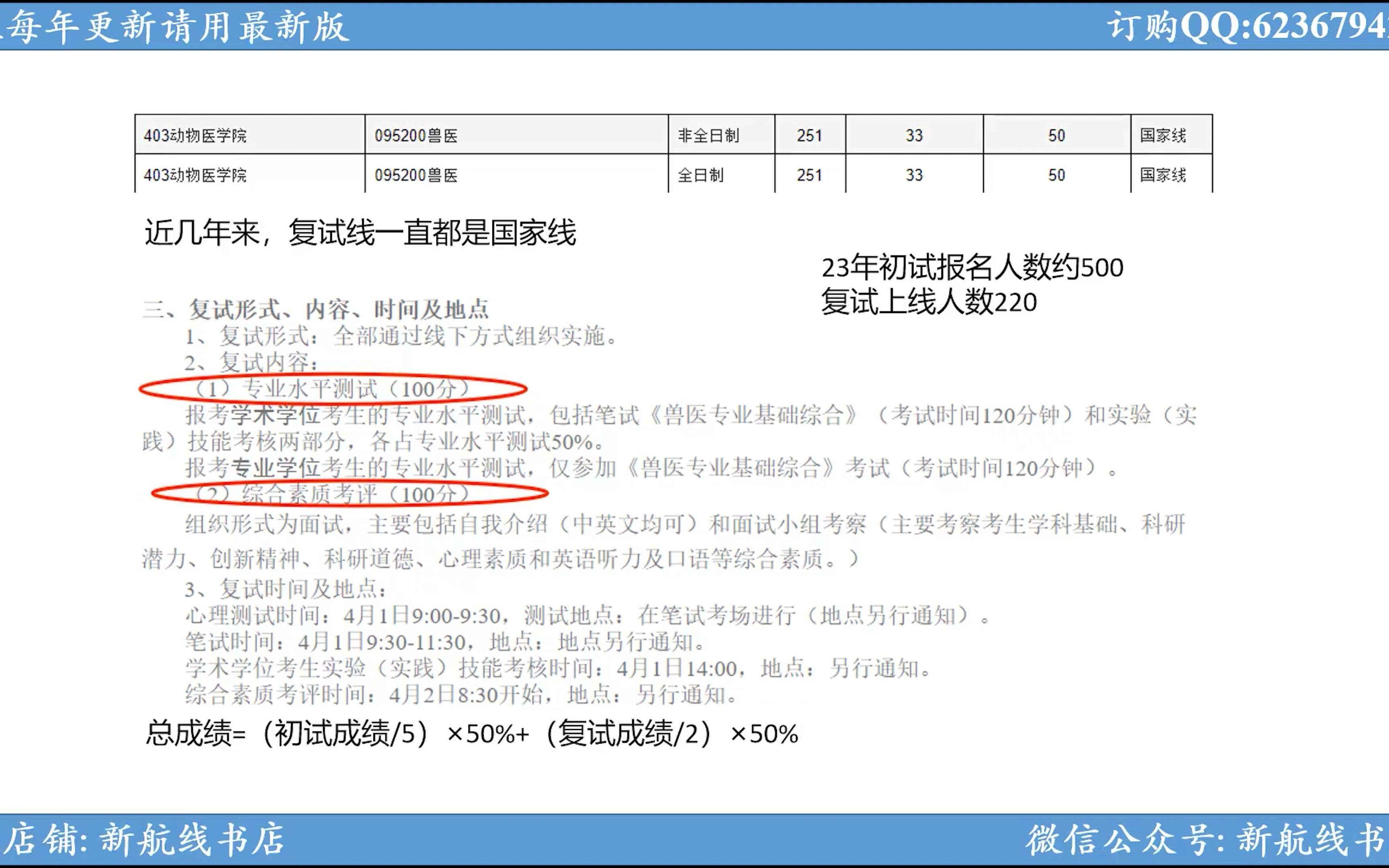1389x868 pixels.
Task: Click the line starting '报考专业学位考生的专业水平测试'
Action: click(652, 469)
